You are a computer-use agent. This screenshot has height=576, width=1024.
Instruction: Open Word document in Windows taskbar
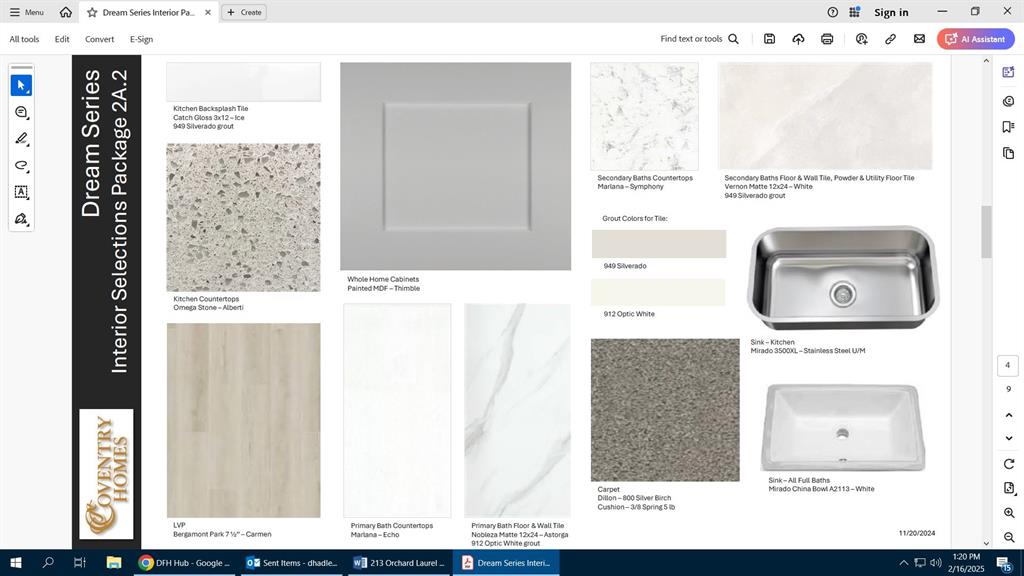point(399,563)
